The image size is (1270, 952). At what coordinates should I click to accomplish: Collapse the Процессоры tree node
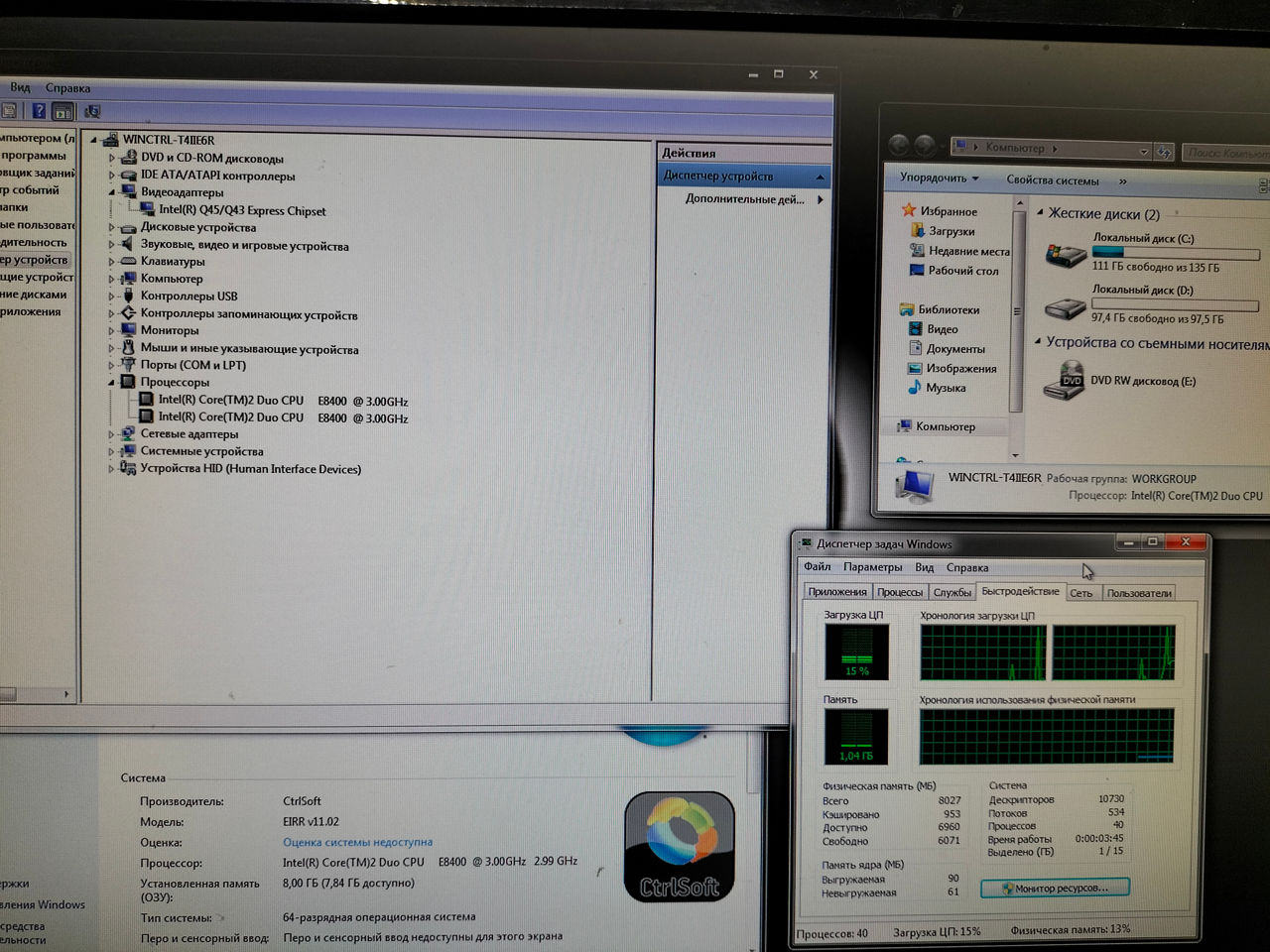click(x=109, y=382)
